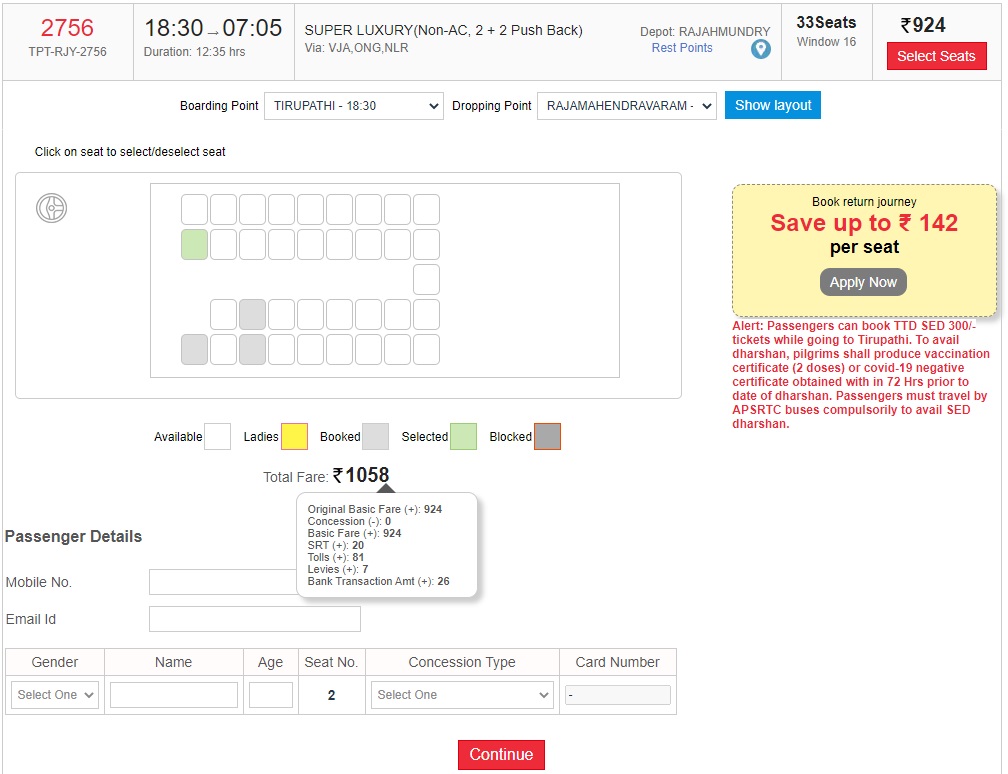Select the lone seat in middle row

(x=426, y=279)
